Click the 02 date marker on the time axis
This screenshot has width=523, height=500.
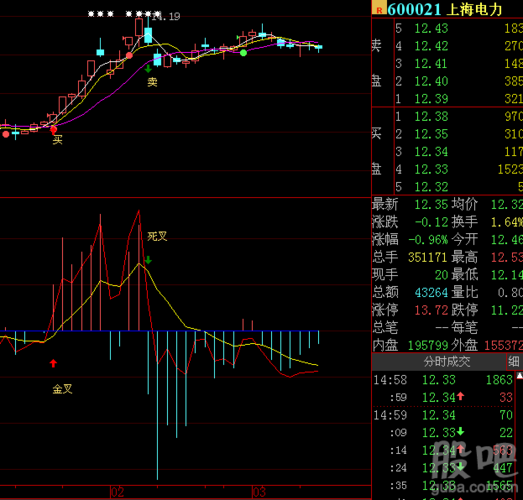click(x=117, y=492)
